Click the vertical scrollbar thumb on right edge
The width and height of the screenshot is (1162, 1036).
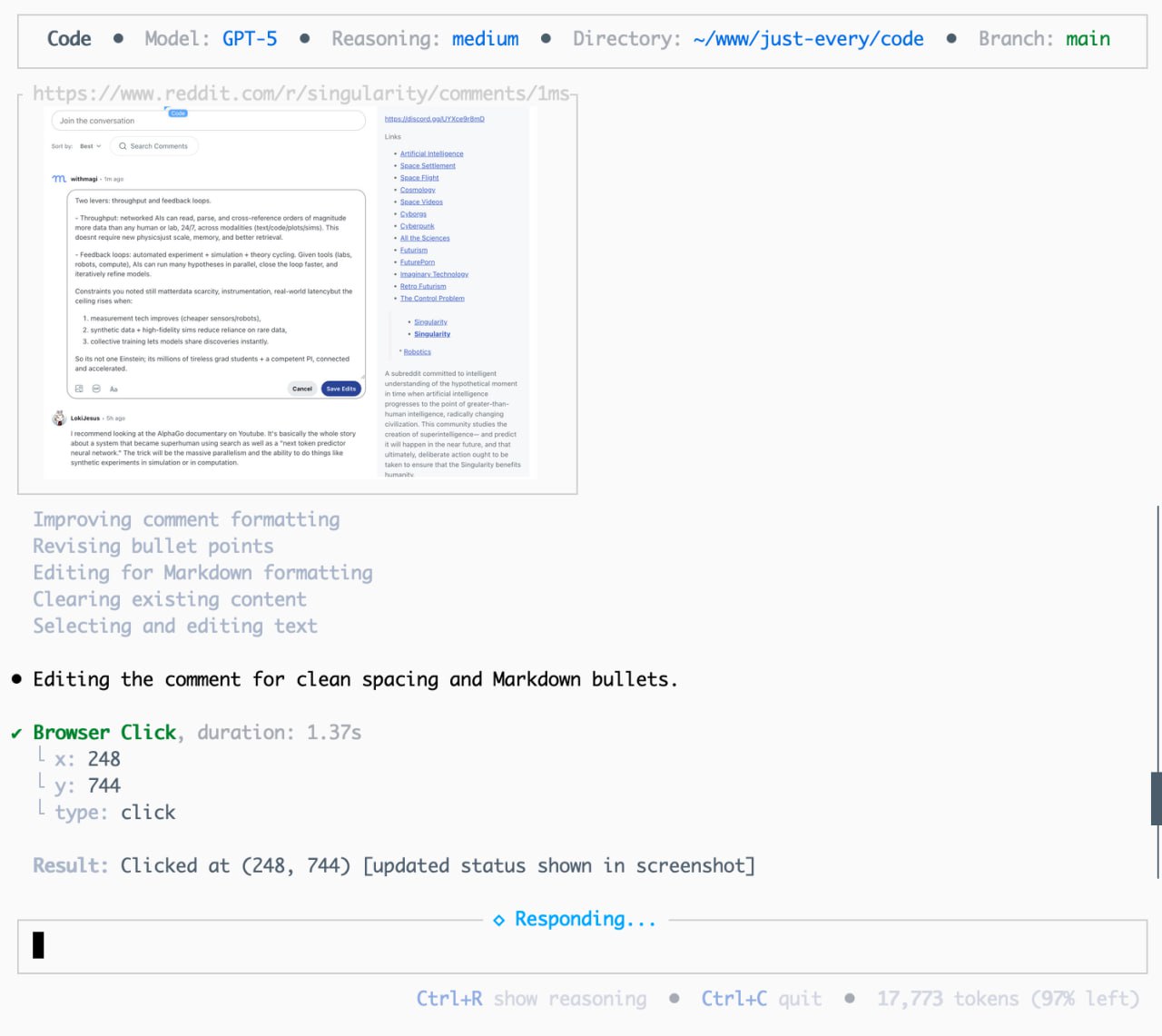click(x=1157, y=798)
